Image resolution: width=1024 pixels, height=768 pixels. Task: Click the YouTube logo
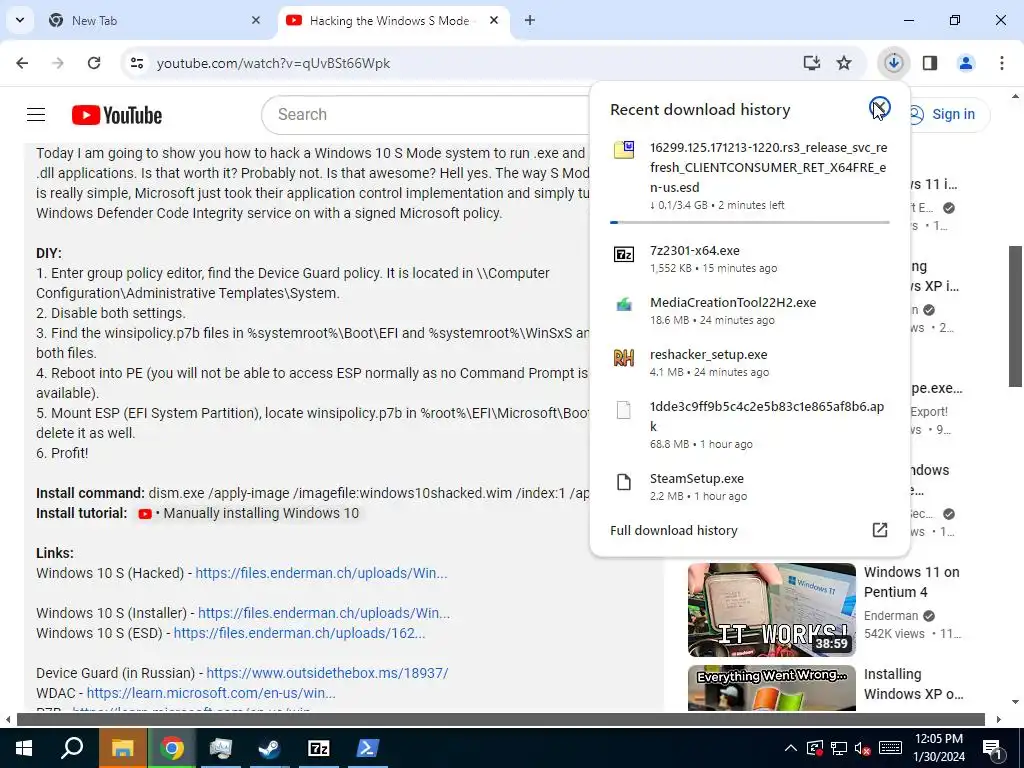117,115
